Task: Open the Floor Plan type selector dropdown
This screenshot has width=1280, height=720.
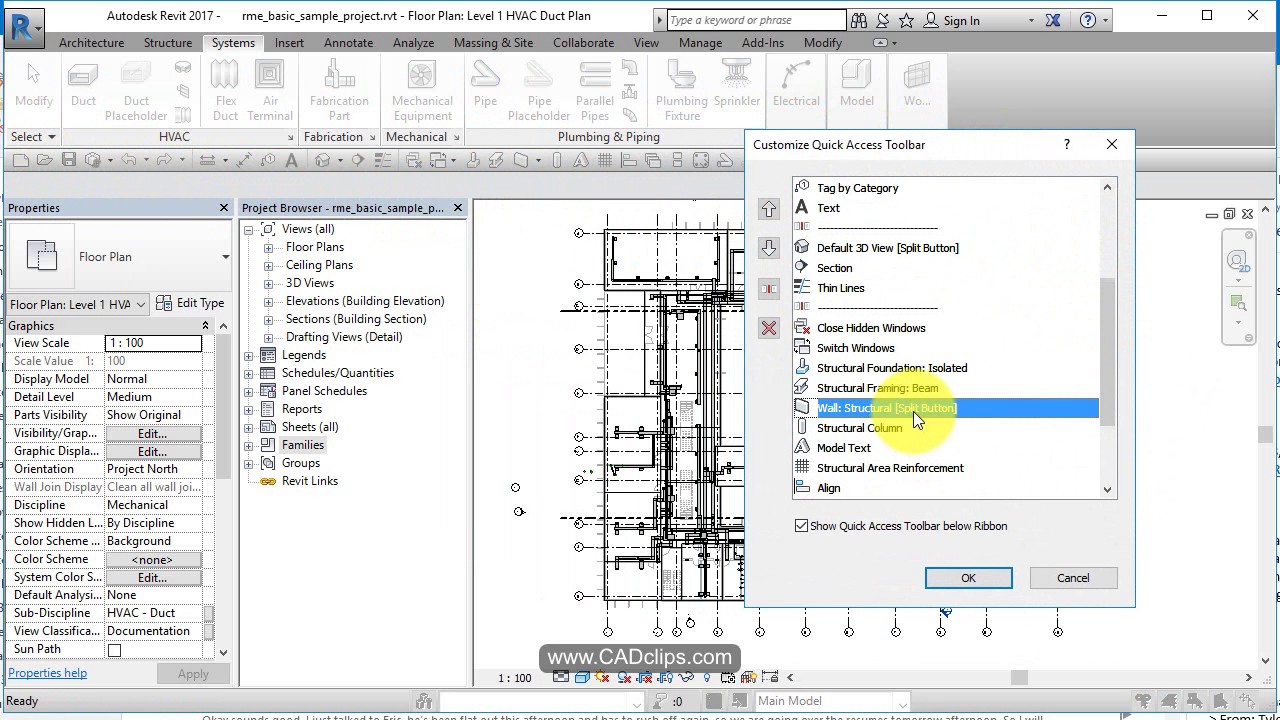Action: (x=225, y=257)
